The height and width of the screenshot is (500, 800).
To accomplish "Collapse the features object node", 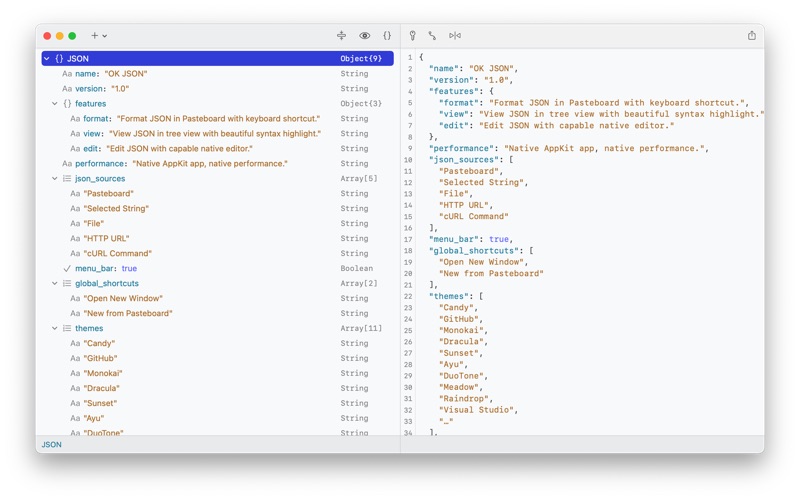I will [x=55, y=104].
